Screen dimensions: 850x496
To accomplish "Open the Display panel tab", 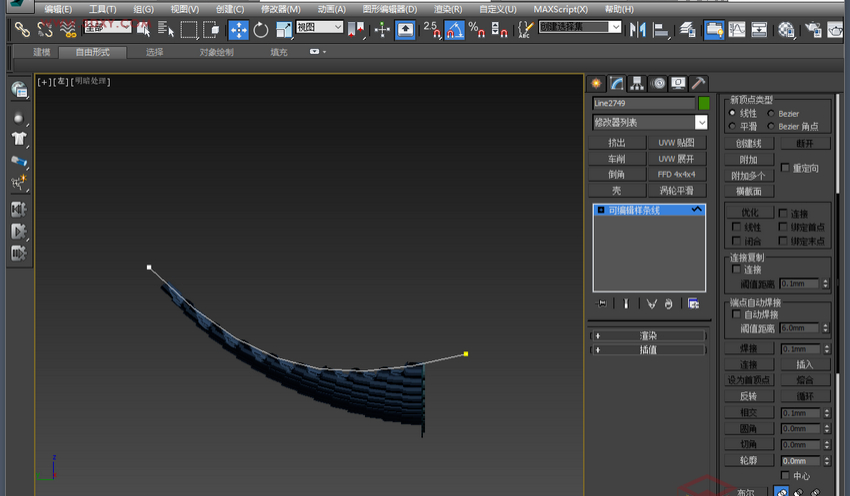I will [679, 83].
